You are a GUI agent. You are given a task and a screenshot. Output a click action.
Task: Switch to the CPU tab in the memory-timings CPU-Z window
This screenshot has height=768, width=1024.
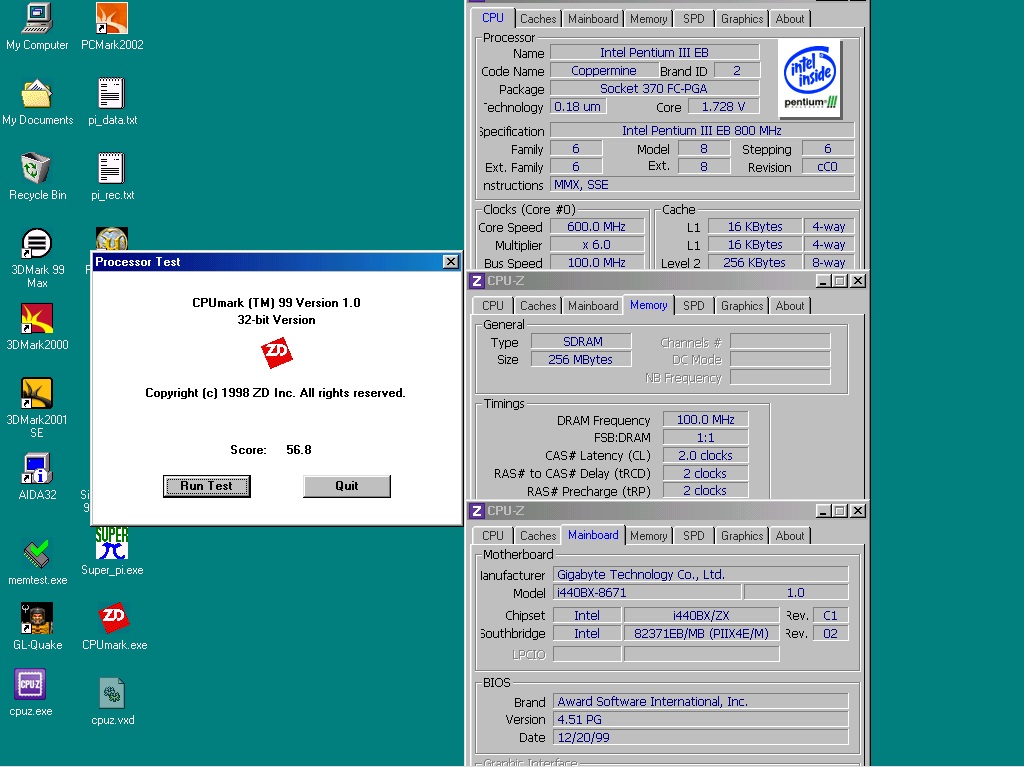[x=492, y=306]
